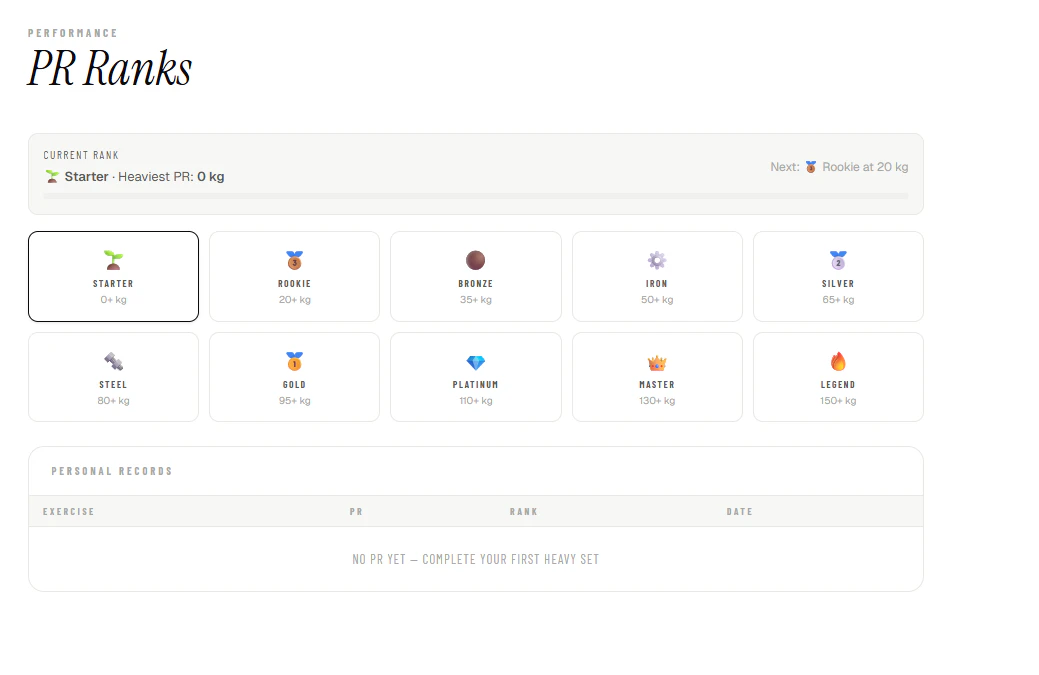Click the Rookie bronze medal icon
1039x675 pixels.
click(x=294, y=260)
